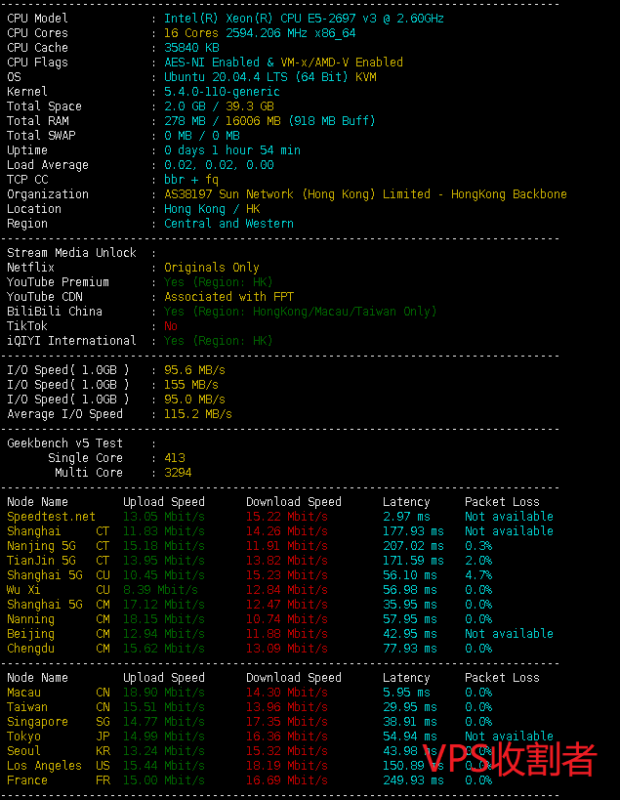Click the Average I/O Speed 115.2 MB/s value

click(x=198, y=414)
